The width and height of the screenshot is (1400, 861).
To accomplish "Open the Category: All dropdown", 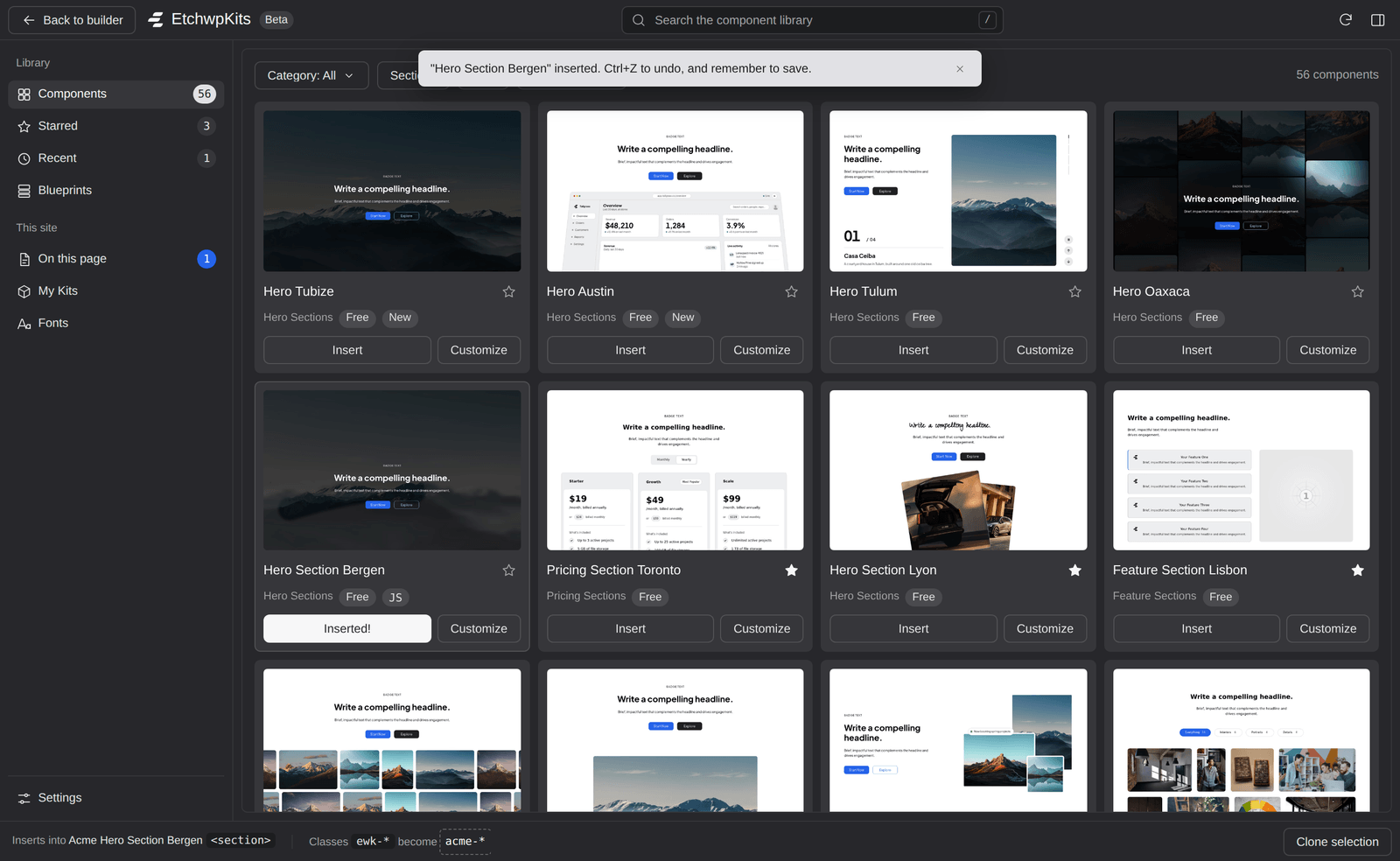I will click(x=311, y=76).
